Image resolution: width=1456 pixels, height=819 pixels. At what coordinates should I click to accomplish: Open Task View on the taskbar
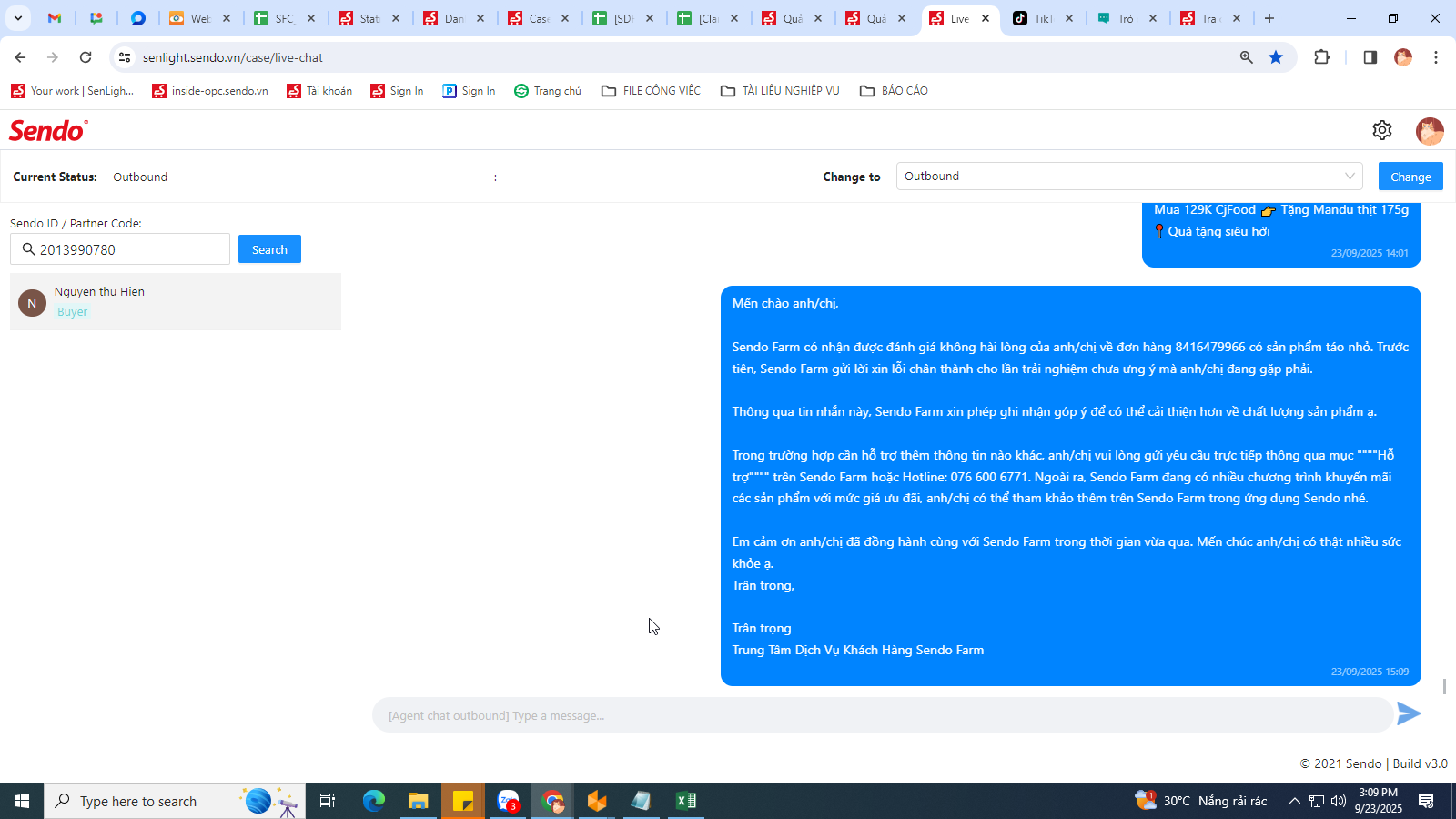328,801
